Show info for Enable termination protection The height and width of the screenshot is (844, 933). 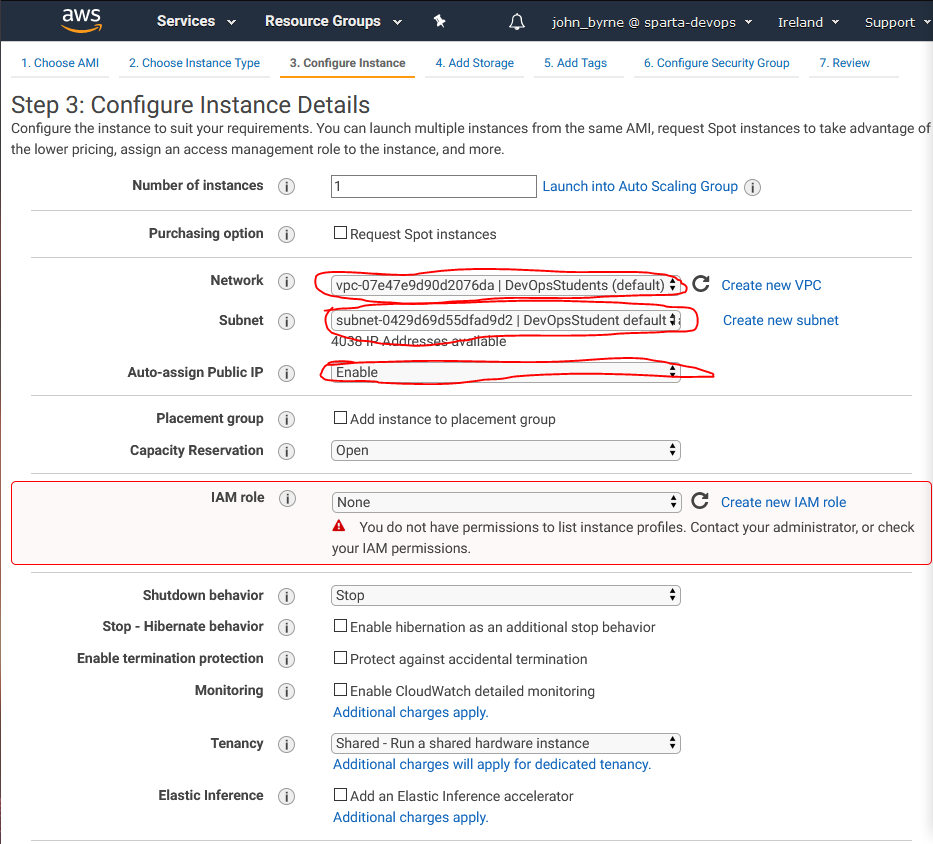[286, 659]
